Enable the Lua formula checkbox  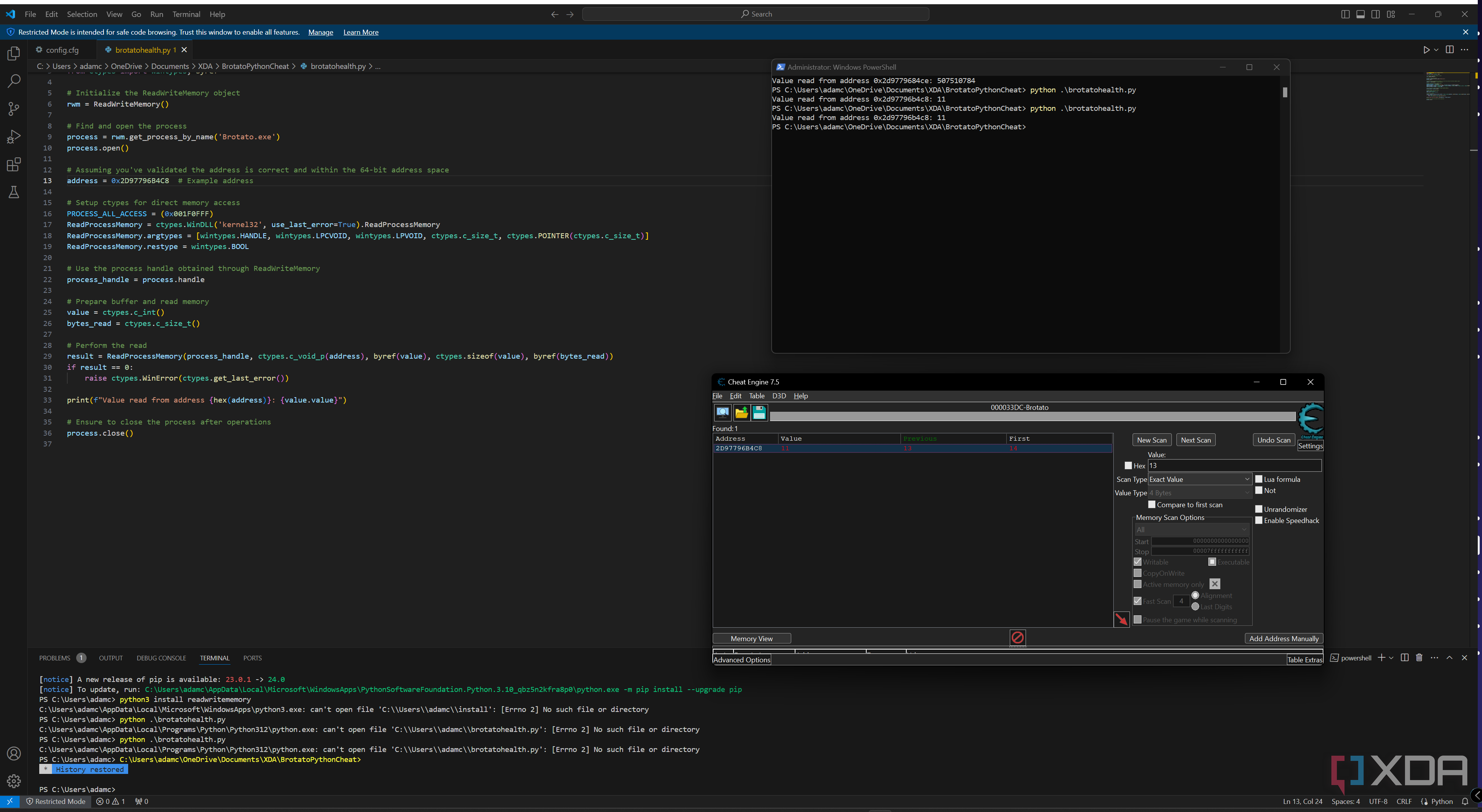pyautogui.click(x=1259, y=479)
